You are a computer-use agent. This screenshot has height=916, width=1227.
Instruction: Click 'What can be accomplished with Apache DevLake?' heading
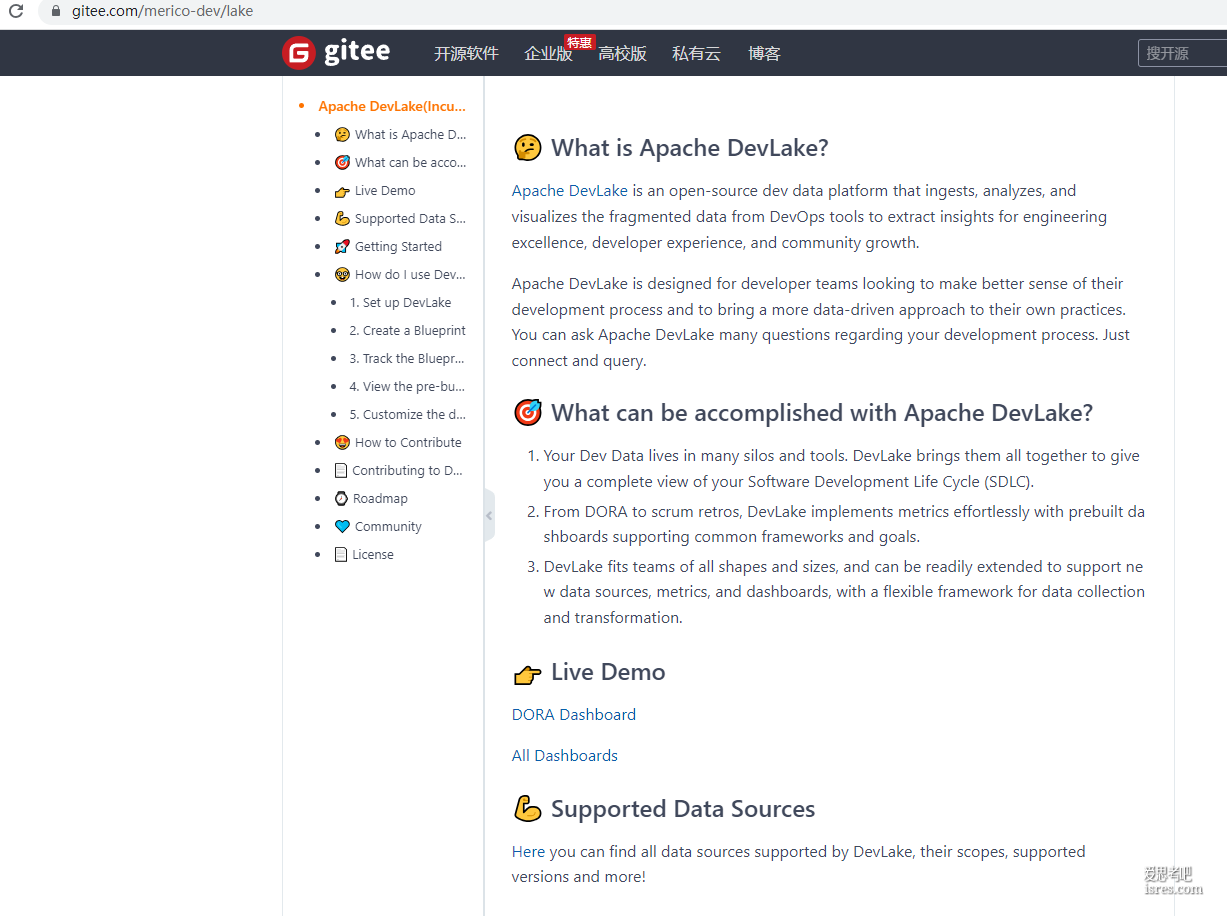822,413
